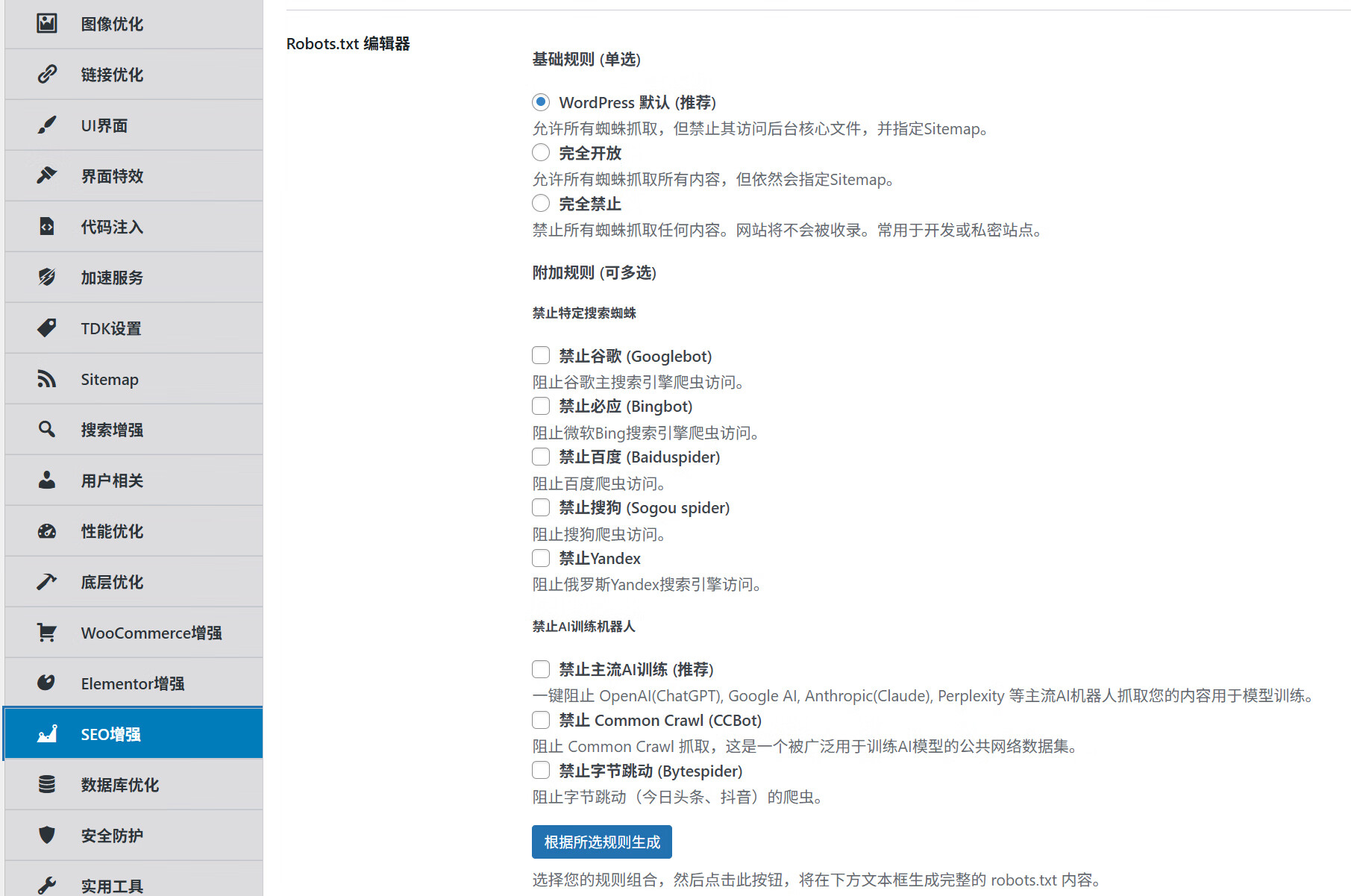Choose the 完全禁止 radio option
Screen dimensions: 1351x896
pos(541,204)
